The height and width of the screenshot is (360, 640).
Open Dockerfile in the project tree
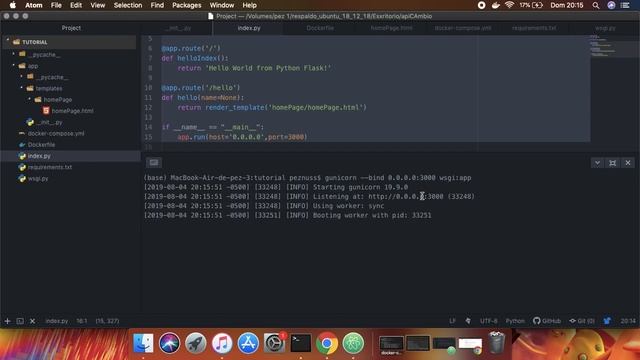coord(41,144)
